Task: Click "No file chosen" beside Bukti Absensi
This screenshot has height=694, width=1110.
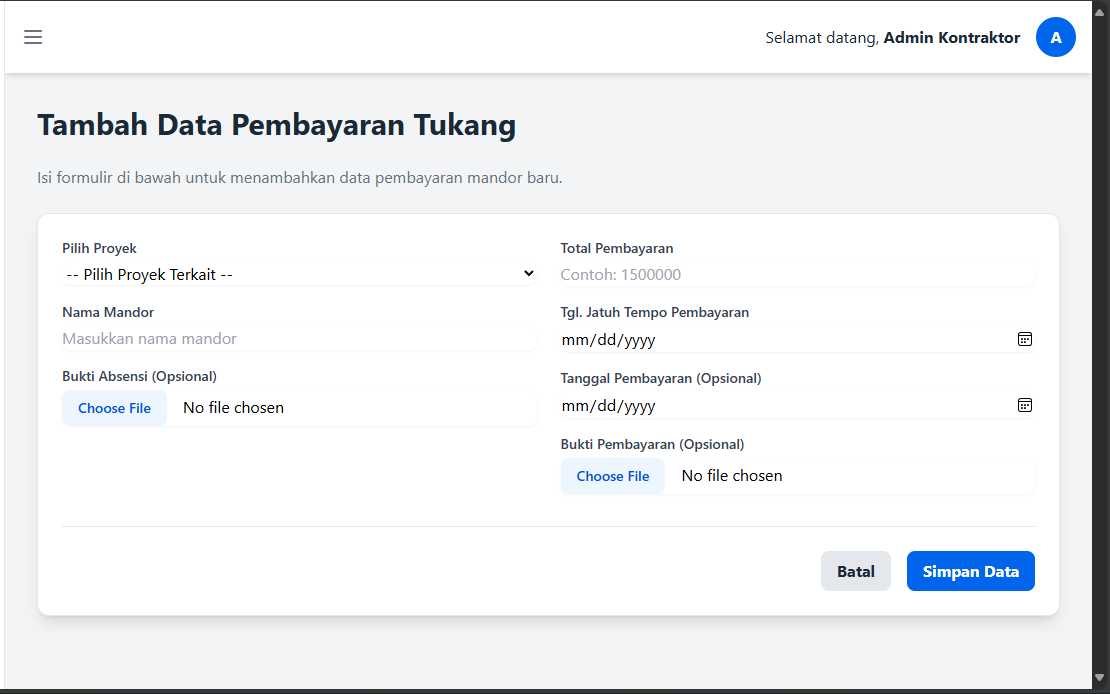Action: 233,408
